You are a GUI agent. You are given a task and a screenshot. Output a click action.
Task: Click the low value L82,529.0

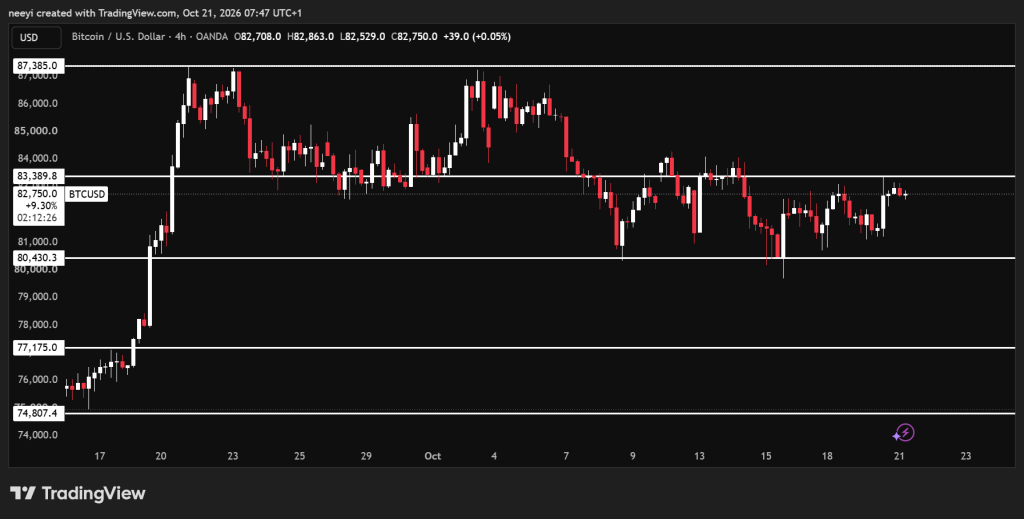[362, 37]
